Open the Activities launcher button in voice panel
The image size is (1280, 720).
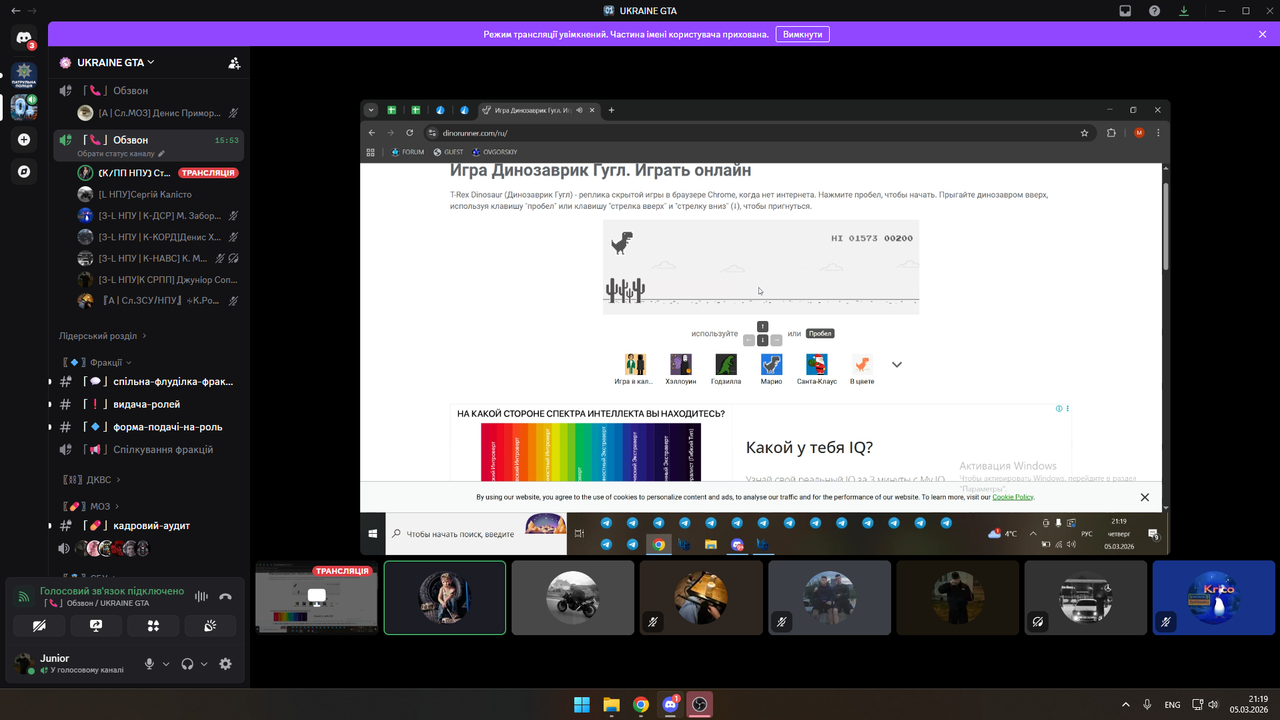[153, 625]
